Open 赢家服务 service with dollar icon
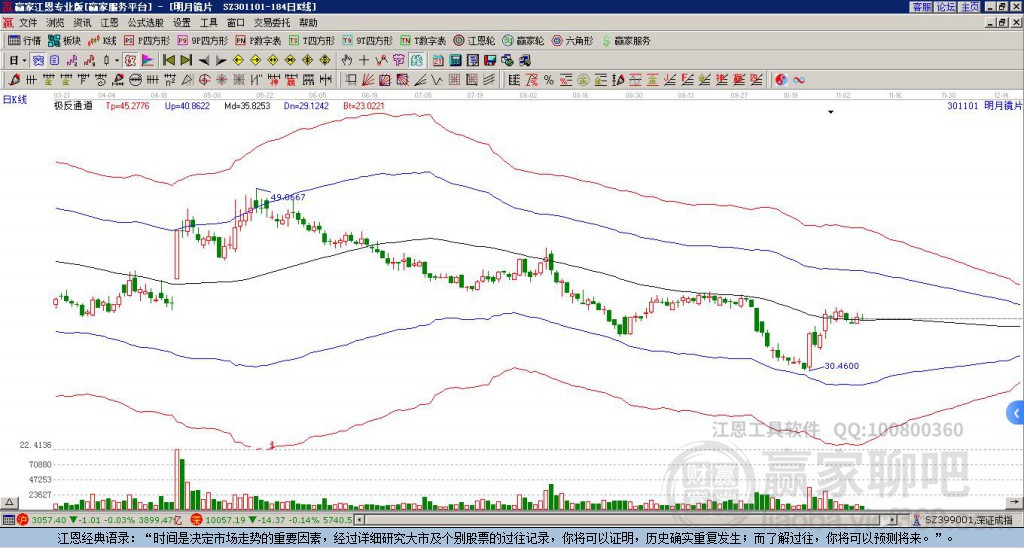The height and width of the screenshot is (548, 1024). coord(626,40)
